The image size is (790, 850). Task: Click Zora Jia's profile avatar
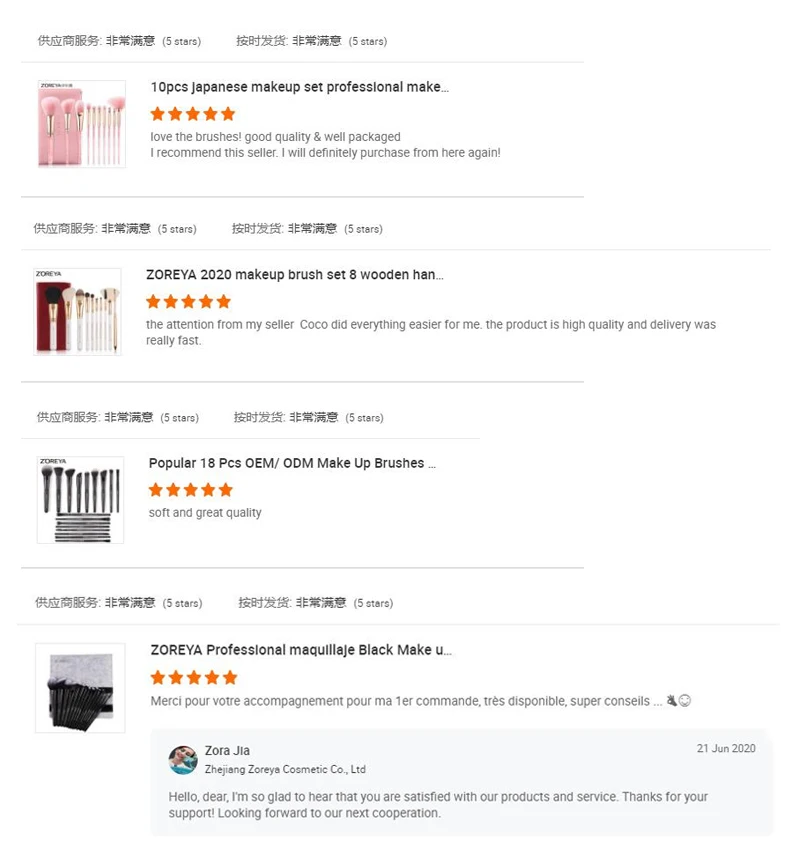[183, 760]
